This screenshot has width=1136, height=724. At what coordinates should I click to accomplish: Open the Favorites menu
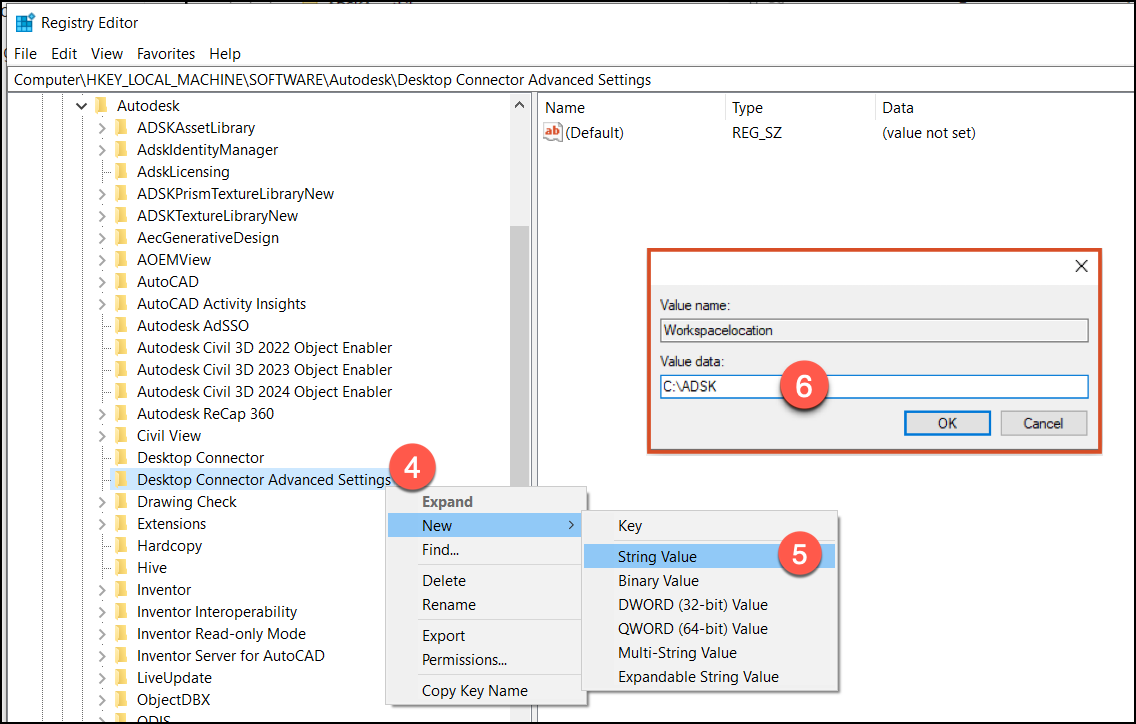166,54
